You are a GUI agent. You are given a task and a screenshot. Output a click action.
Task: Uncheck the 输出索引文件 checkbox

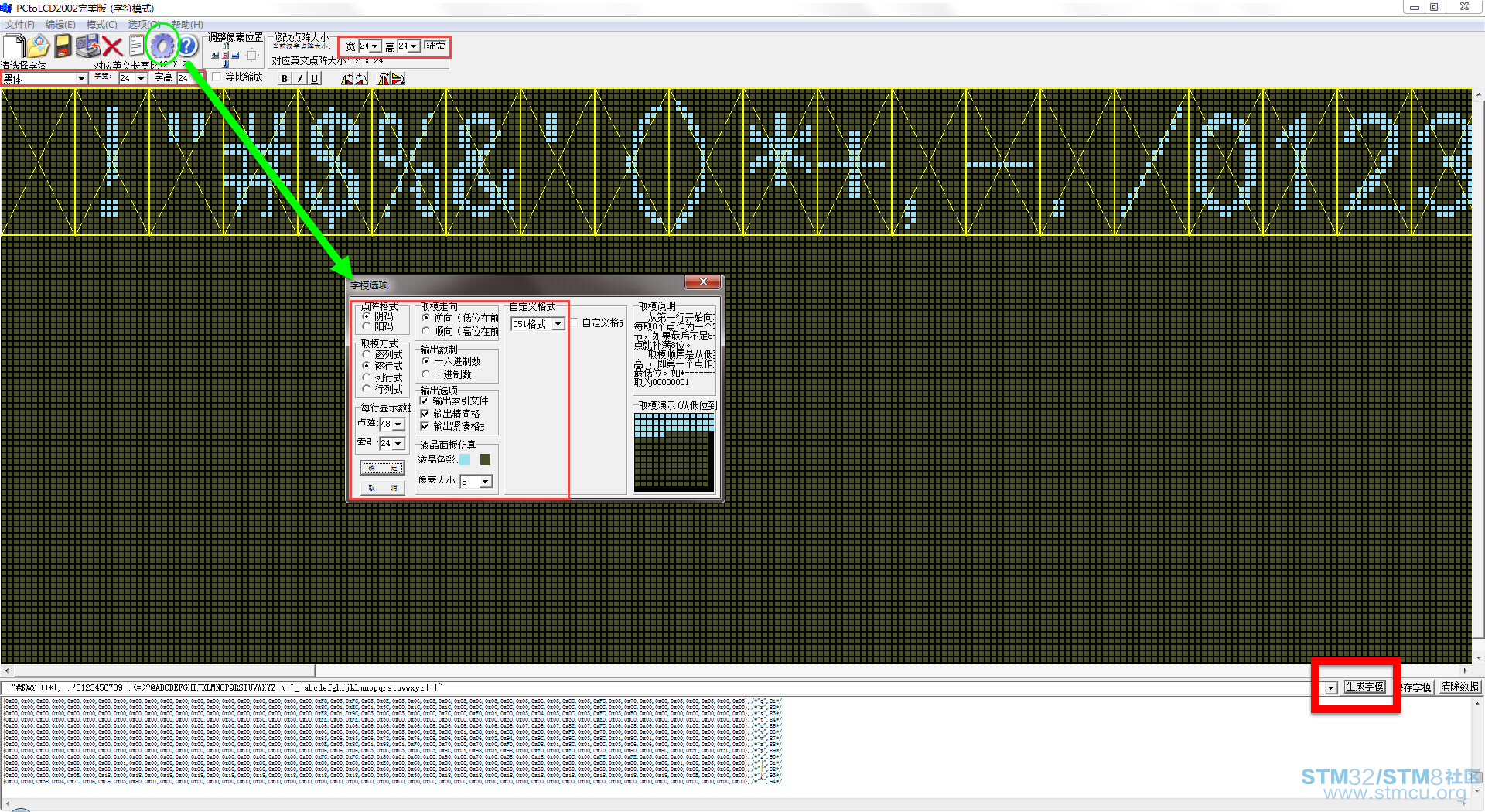pos(424,401)
